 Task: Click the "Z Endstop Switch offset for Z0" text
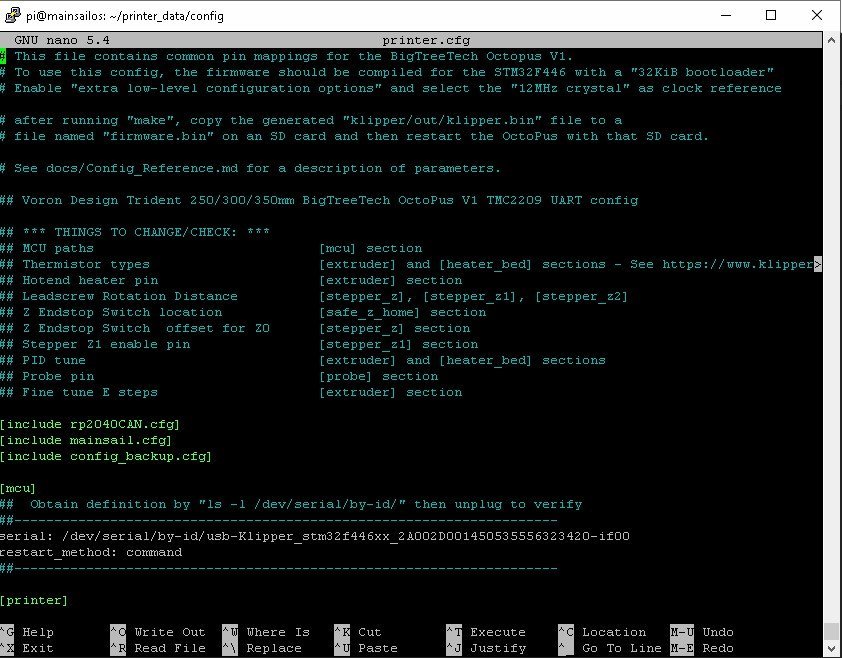pos(146,328)
